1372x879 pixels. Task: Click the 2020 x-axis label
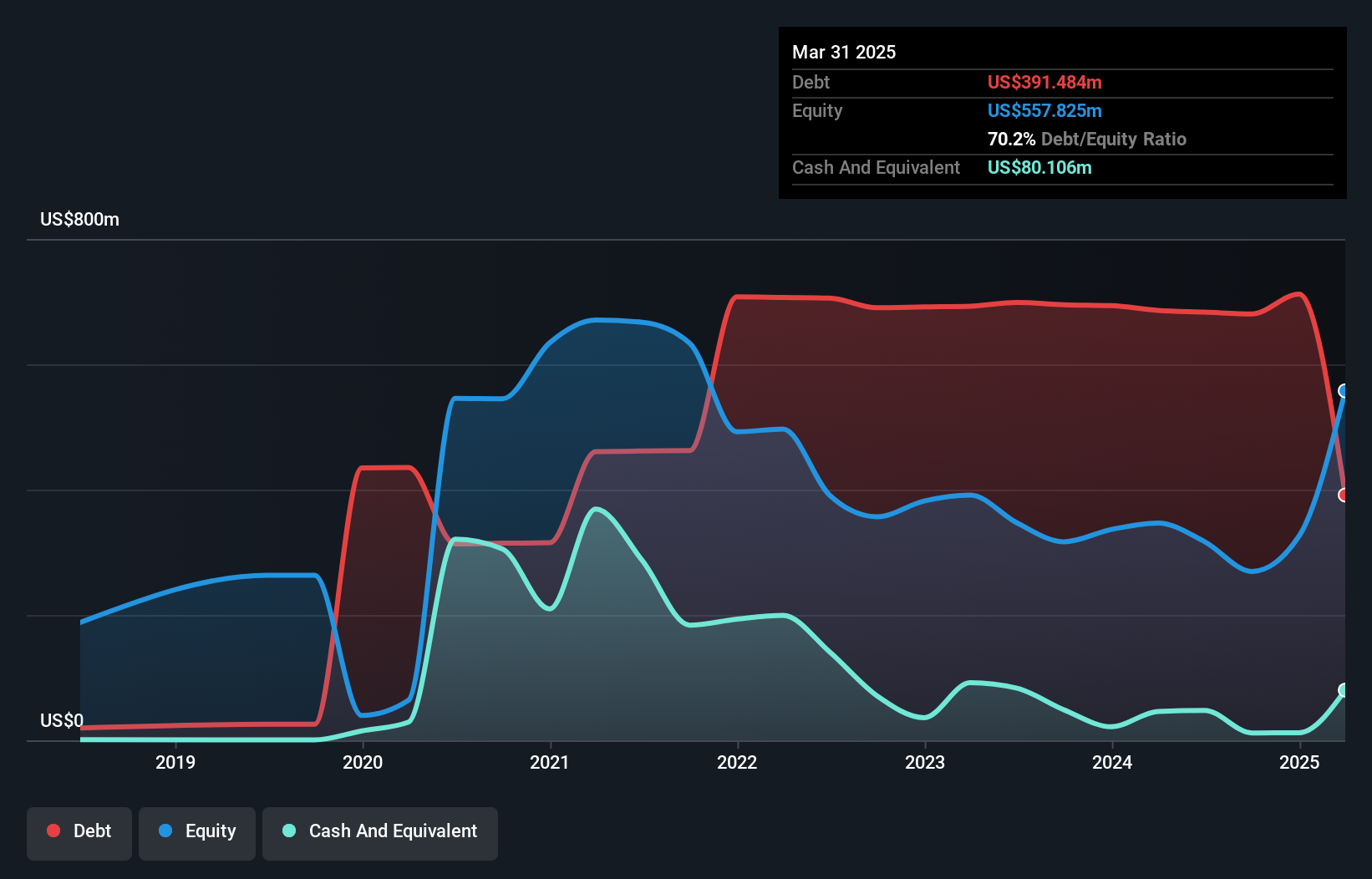(363, 762)
